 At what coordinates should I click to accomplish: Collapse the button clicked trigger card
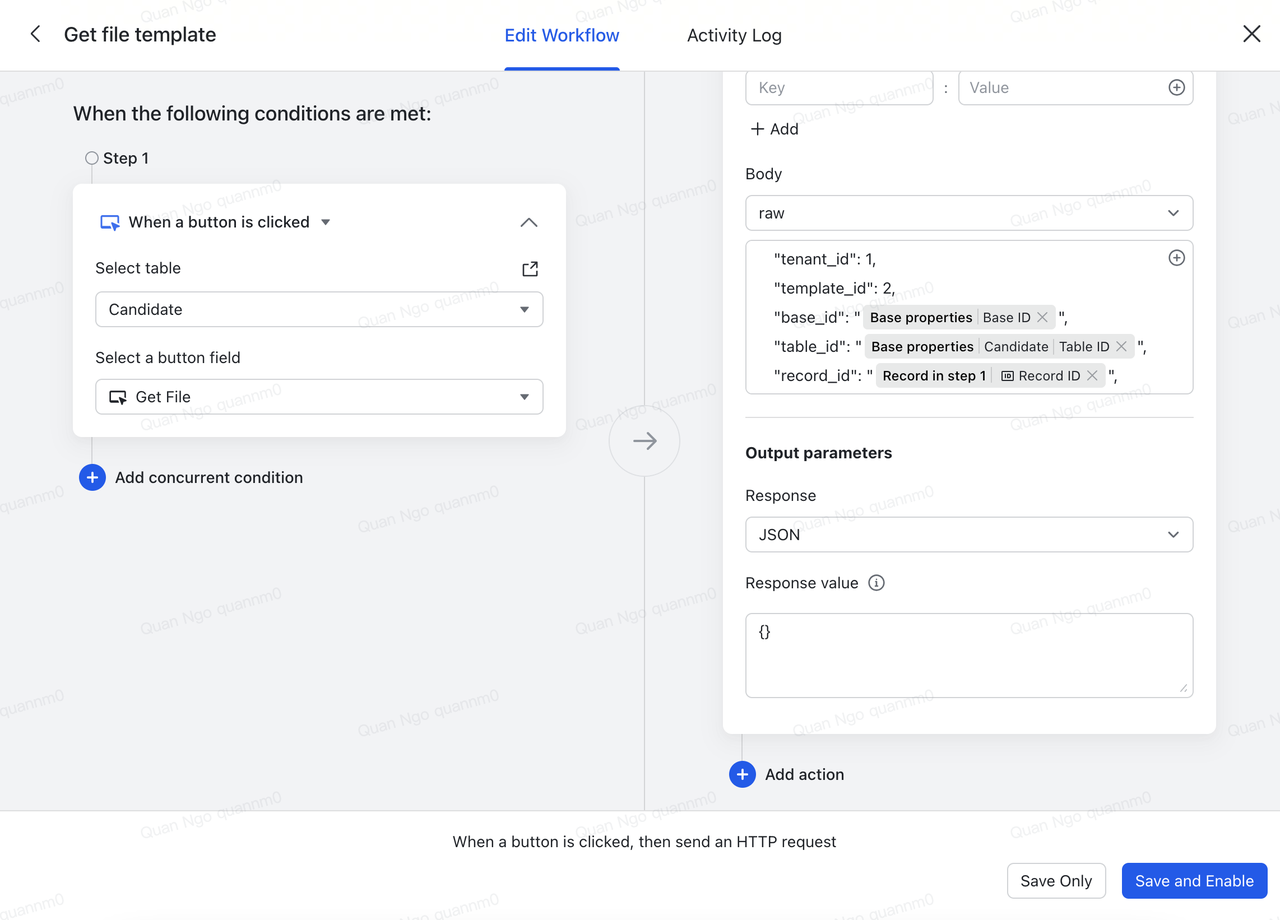(x=529, y=222)
